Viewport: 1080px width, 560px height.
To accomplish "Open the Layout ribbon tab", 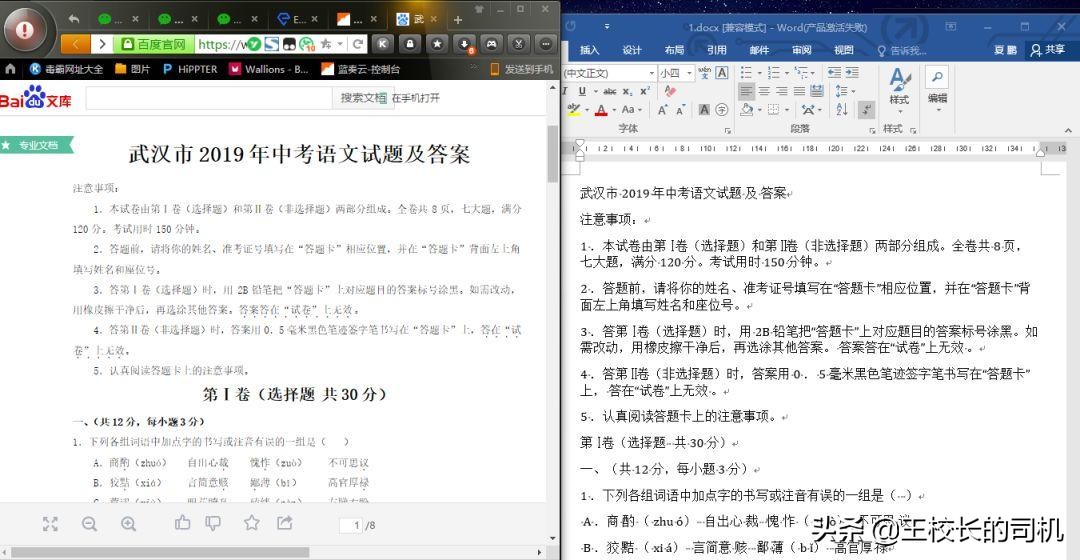I will point(674,50).
